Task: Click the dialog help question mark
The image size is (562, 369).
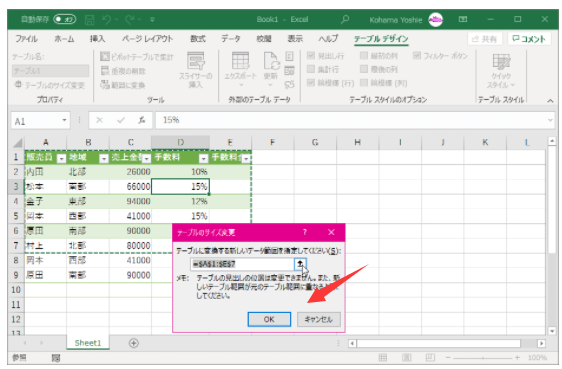Action: [305, 232]
